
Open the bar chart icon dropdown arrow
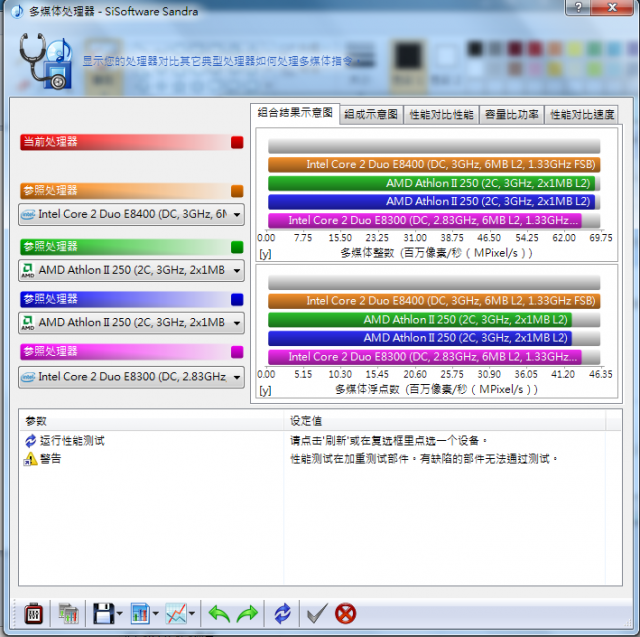tap(156, 613)
